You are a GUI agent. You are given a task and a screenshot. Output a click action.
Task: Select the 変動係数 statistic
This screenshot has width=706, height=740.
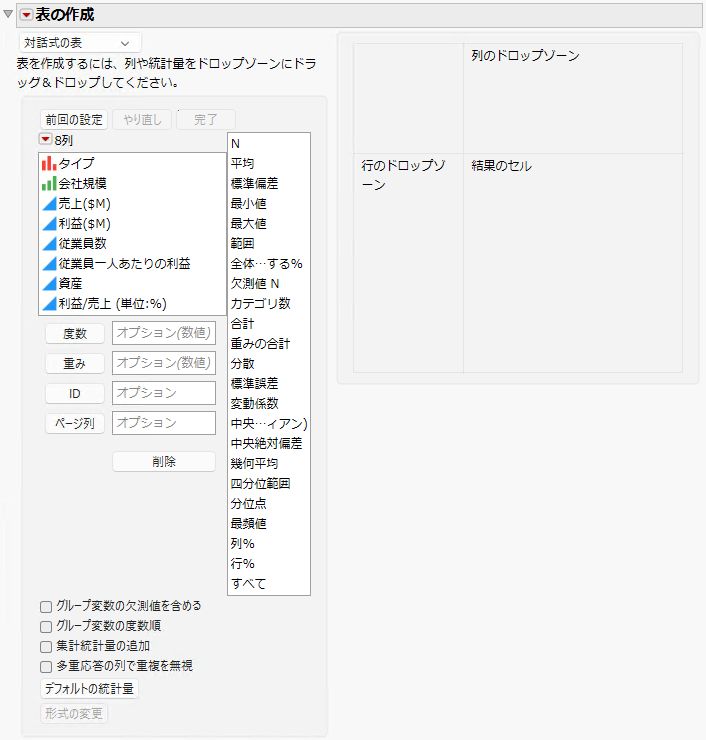coord(254,404)
